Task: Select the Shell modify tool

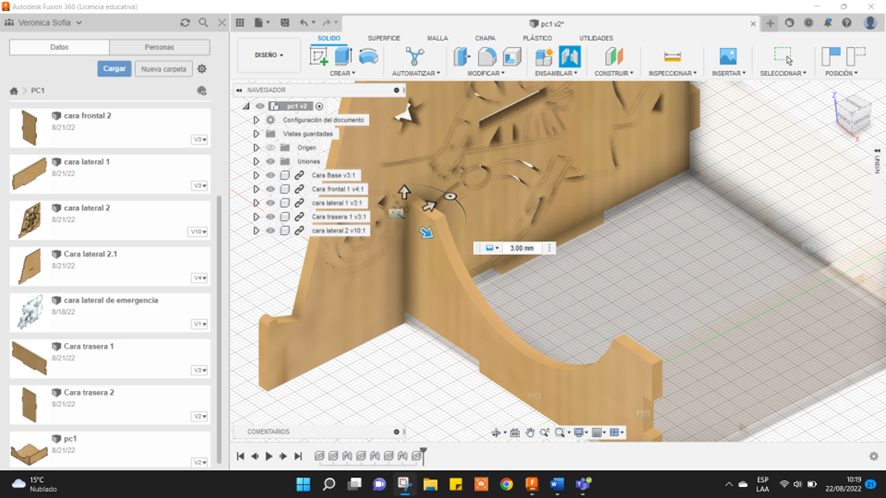Action: [x=512, y=57]
